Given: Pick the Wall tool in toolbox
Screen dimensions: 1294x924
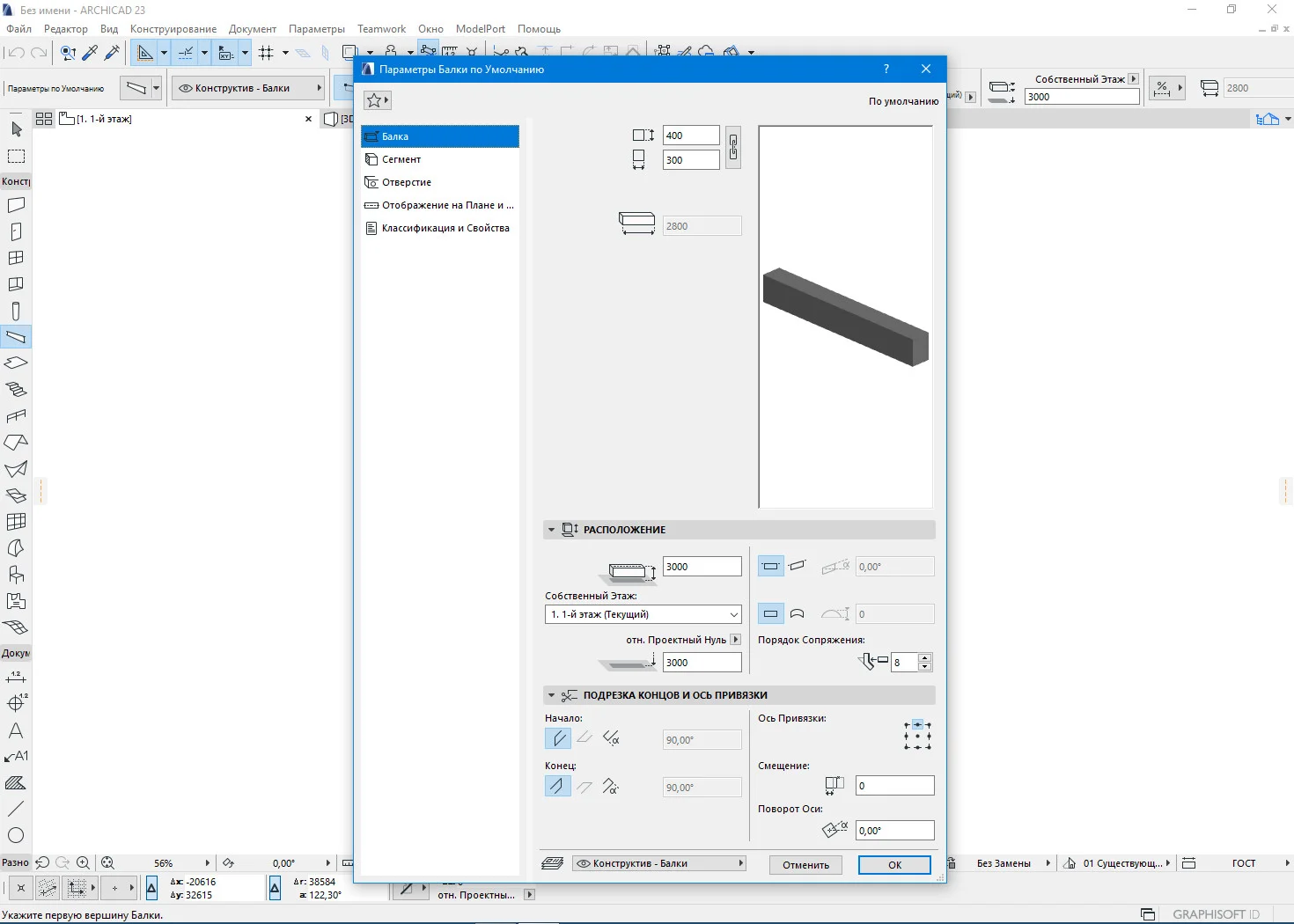Looking at the screenshot, I should pos(16,205).
